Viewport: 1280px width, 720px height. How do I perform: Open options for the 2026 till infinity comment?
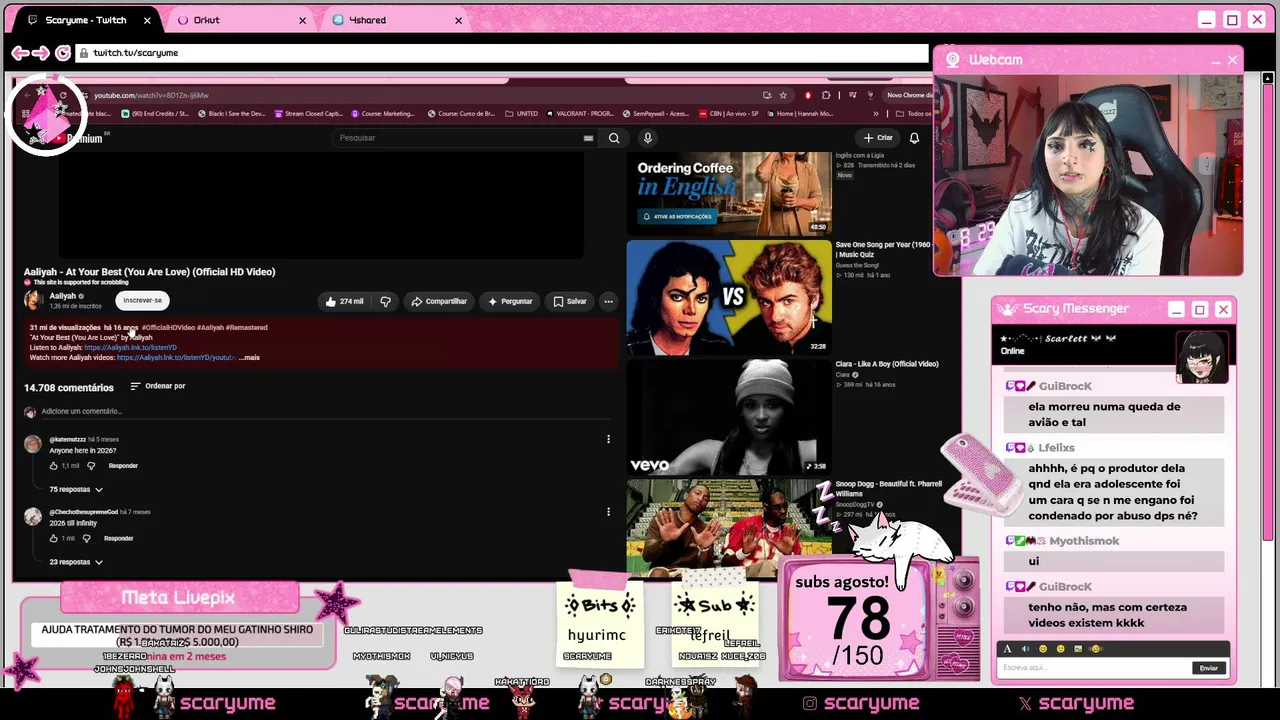tap(608, 512)
